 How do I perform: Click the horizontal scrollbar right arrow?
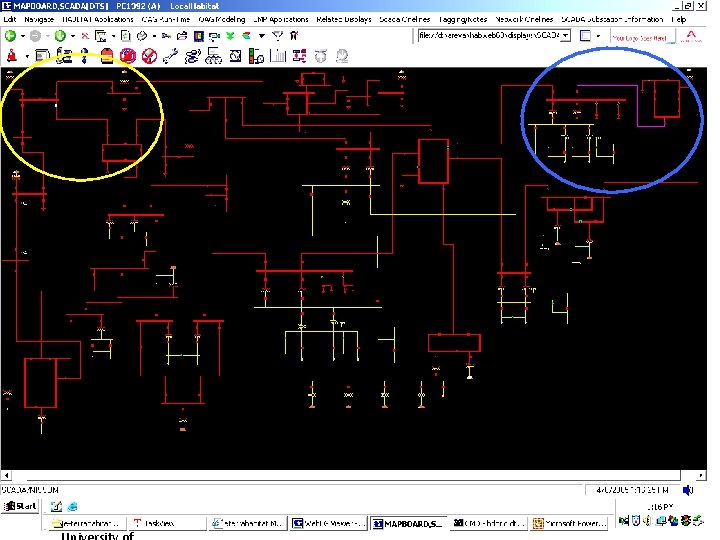[701, 475]
